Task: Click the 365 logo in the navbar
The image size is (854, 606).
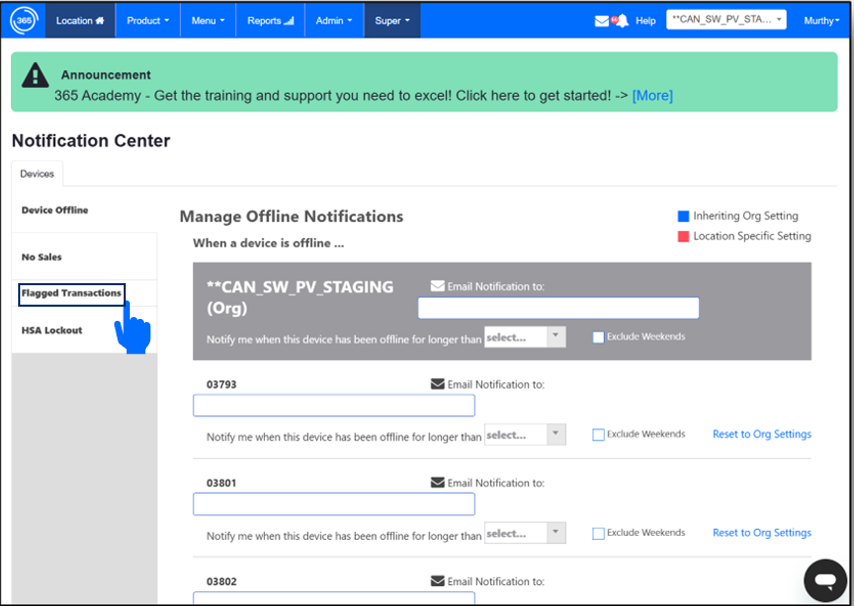Action: coord(25,19)
